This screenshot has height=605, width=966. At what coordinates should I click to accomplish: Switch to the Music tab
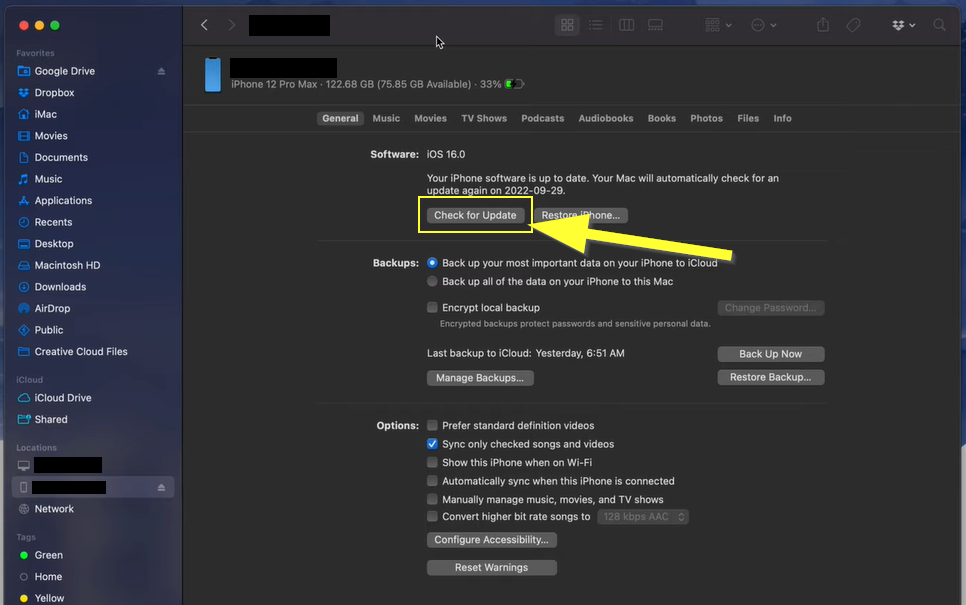pos(386,118)
